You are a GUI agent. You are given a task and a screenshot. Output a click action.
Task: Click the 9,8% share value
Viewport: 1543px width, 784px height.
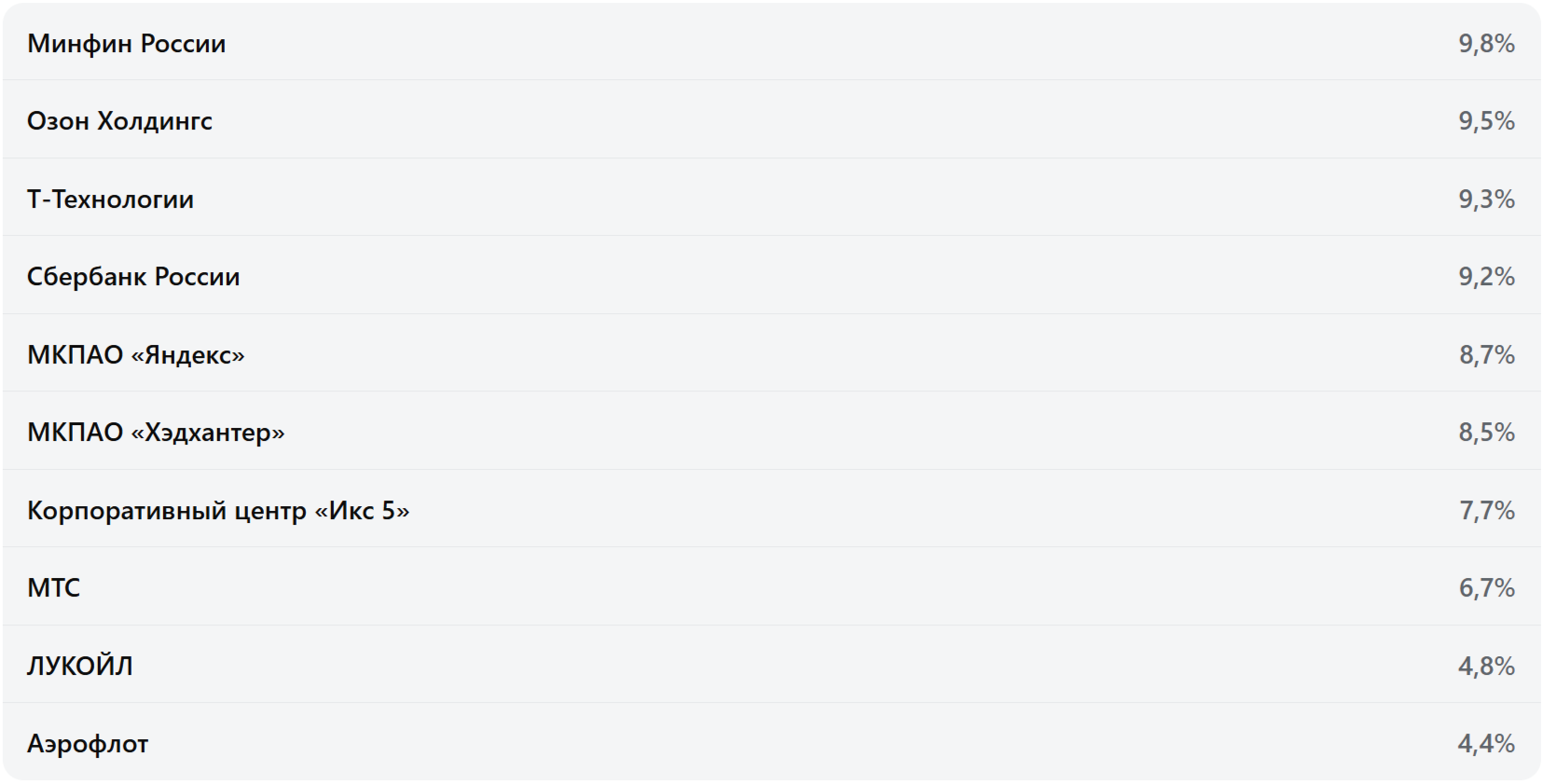[x=1486, y=44]
